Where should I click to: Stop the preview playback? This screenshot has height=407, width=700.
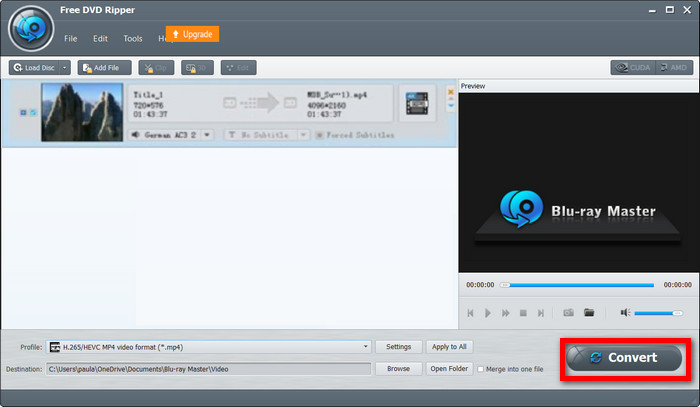point(523,313)
